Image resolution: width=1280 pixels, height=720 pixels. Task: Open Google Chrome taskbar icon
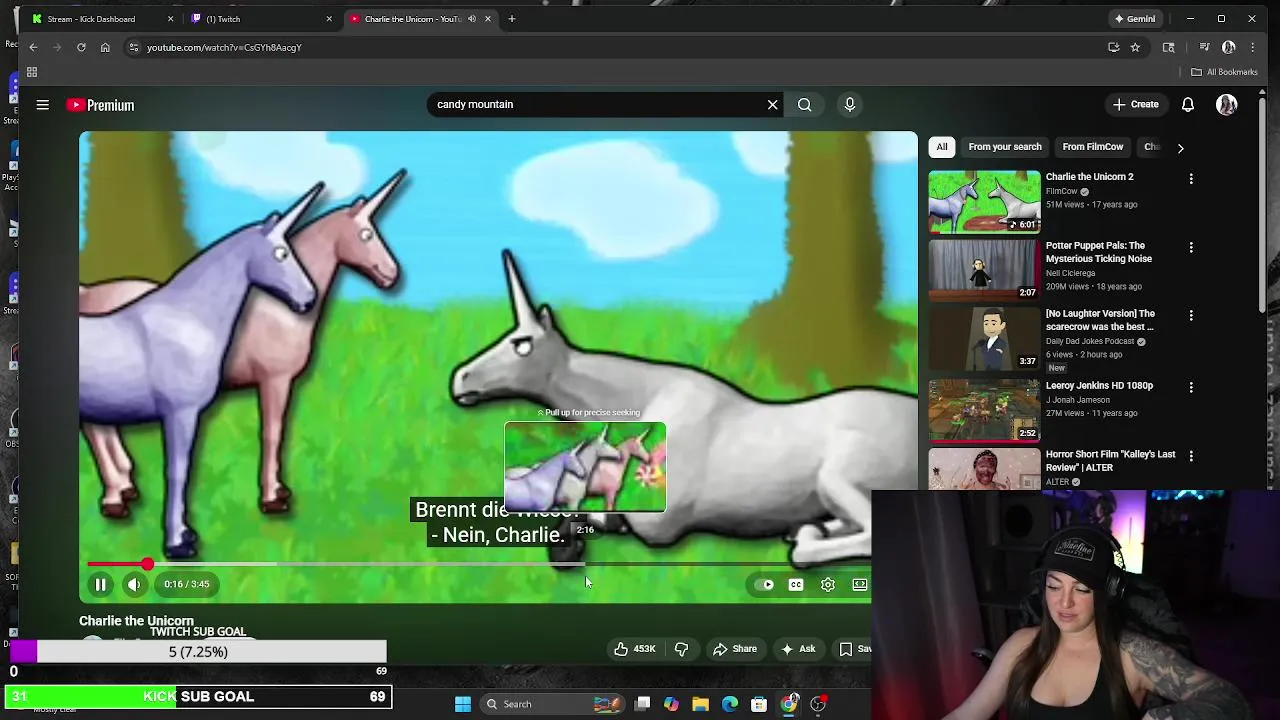tap(789, 704)
